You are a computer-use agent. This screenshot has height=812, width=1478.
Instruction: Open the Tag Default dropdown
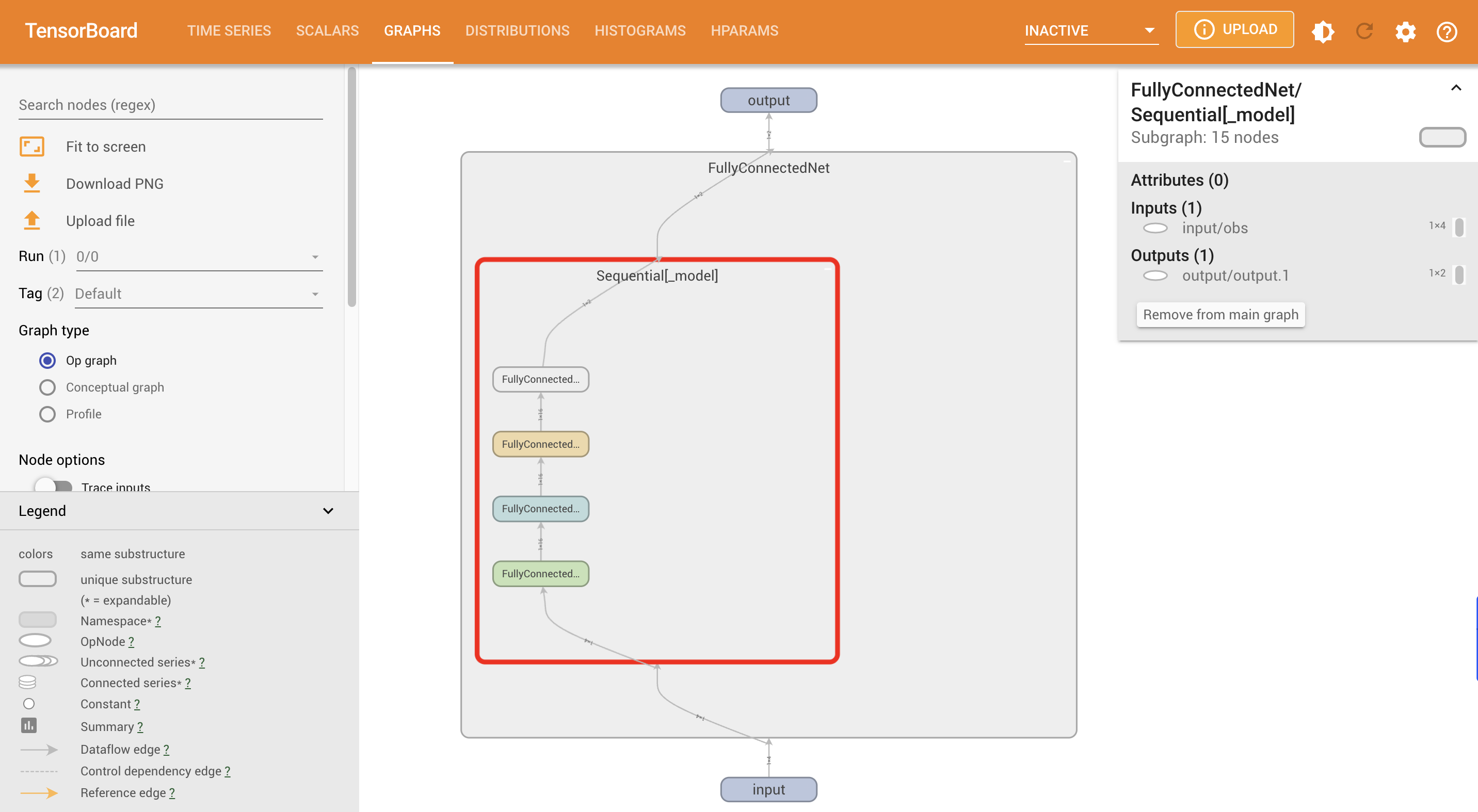199,294
